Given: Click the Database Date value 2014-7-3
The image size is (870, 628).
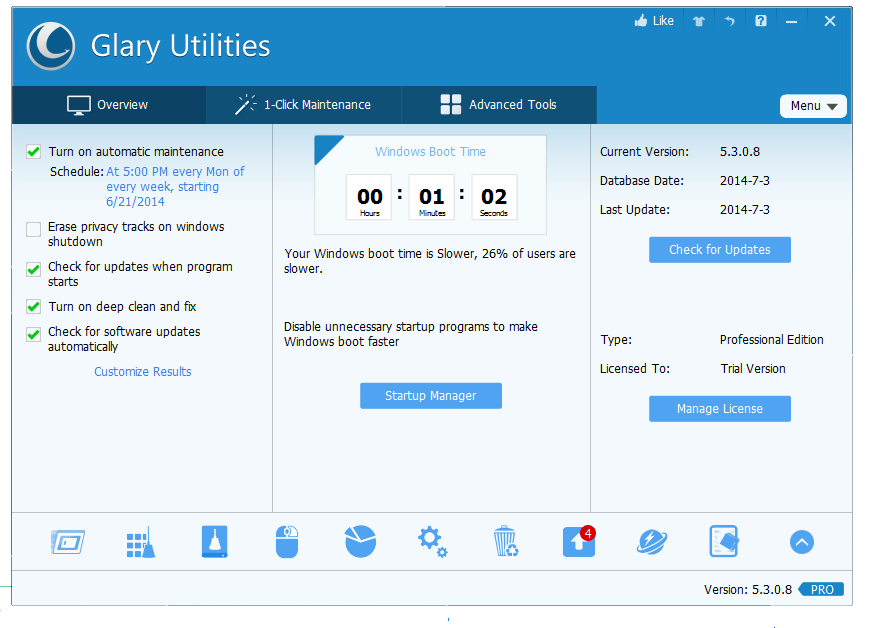Looking at the screenshot, I should (x=745, y=180).
